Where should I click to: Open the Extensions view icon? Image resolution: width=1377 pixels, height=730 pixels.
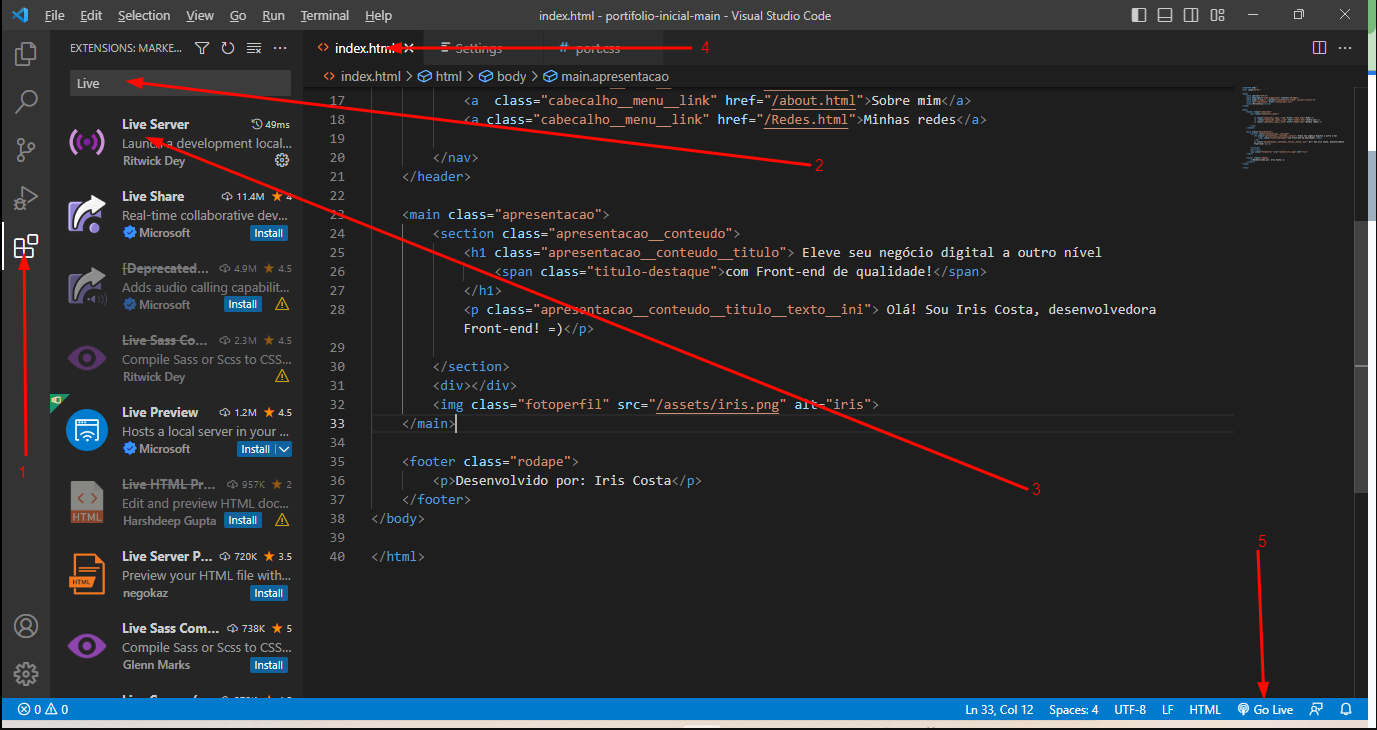pos(26,246)
